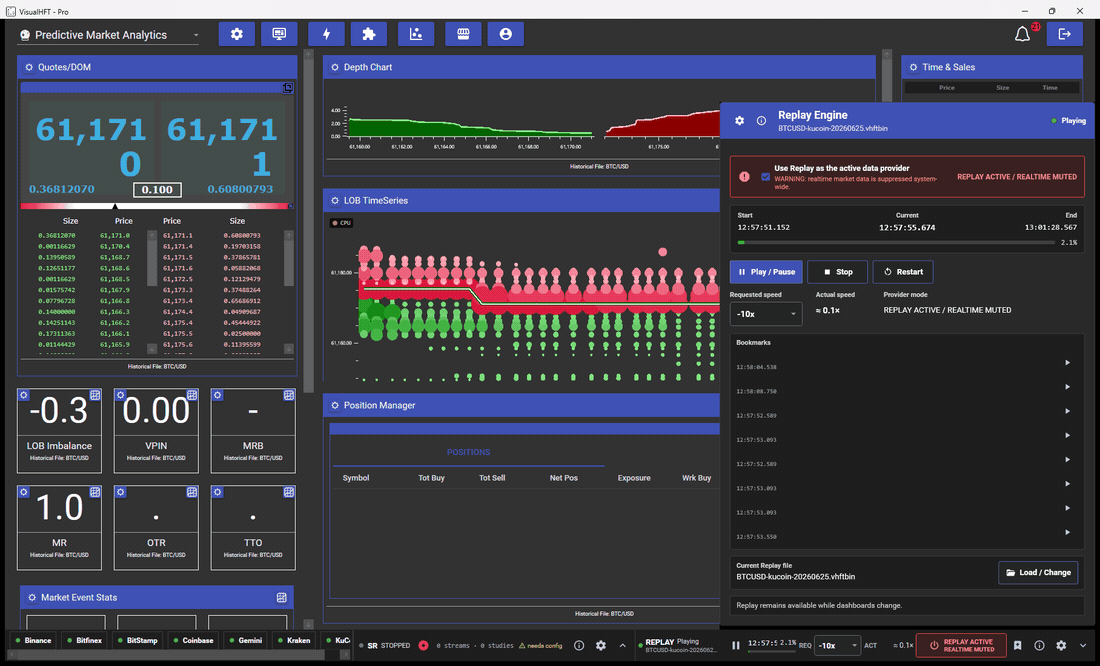Screen dimensions: 1100x666
Task: Open the Market Event Stats chart icon
Action: 281,598
